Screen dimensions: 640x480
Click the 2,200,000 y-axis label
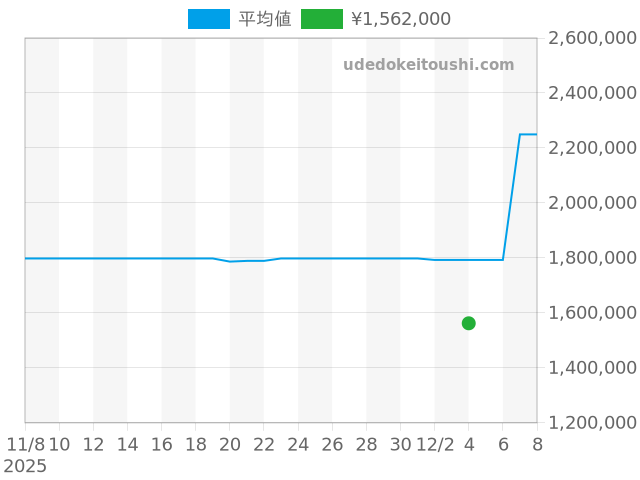[x=593, y=148]
